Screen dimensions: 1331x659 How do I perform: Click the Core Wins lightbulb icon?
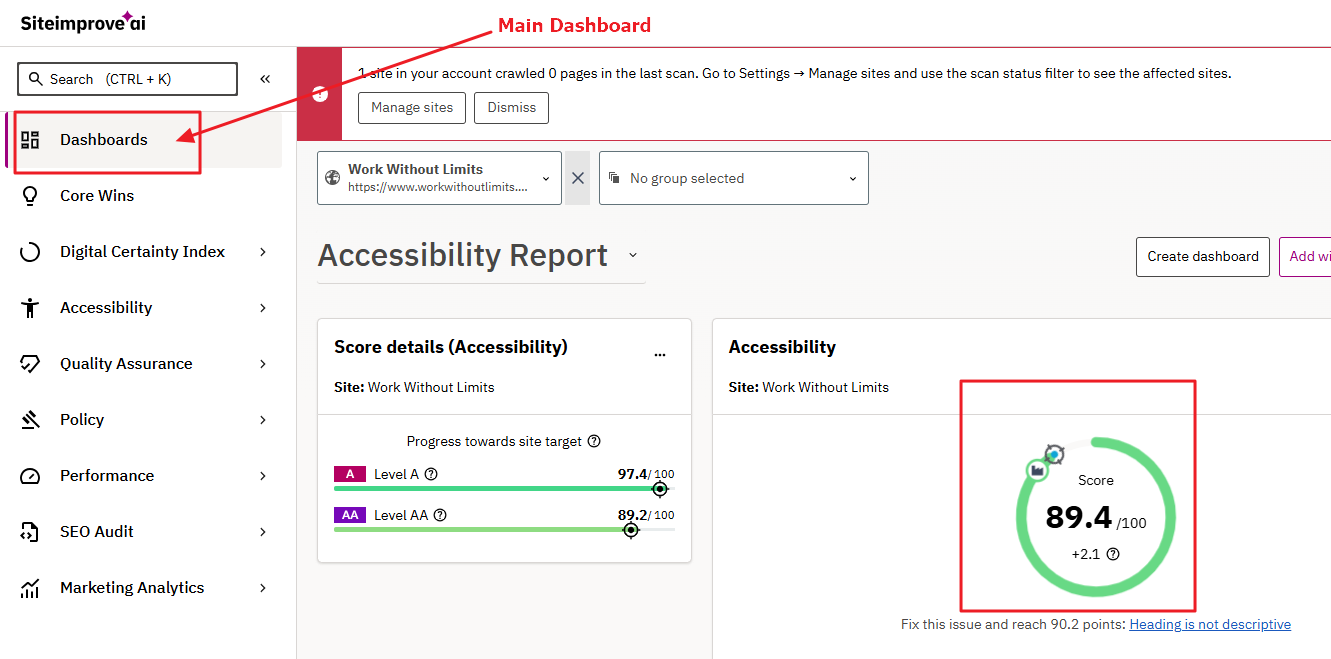(x=30, y=196)
